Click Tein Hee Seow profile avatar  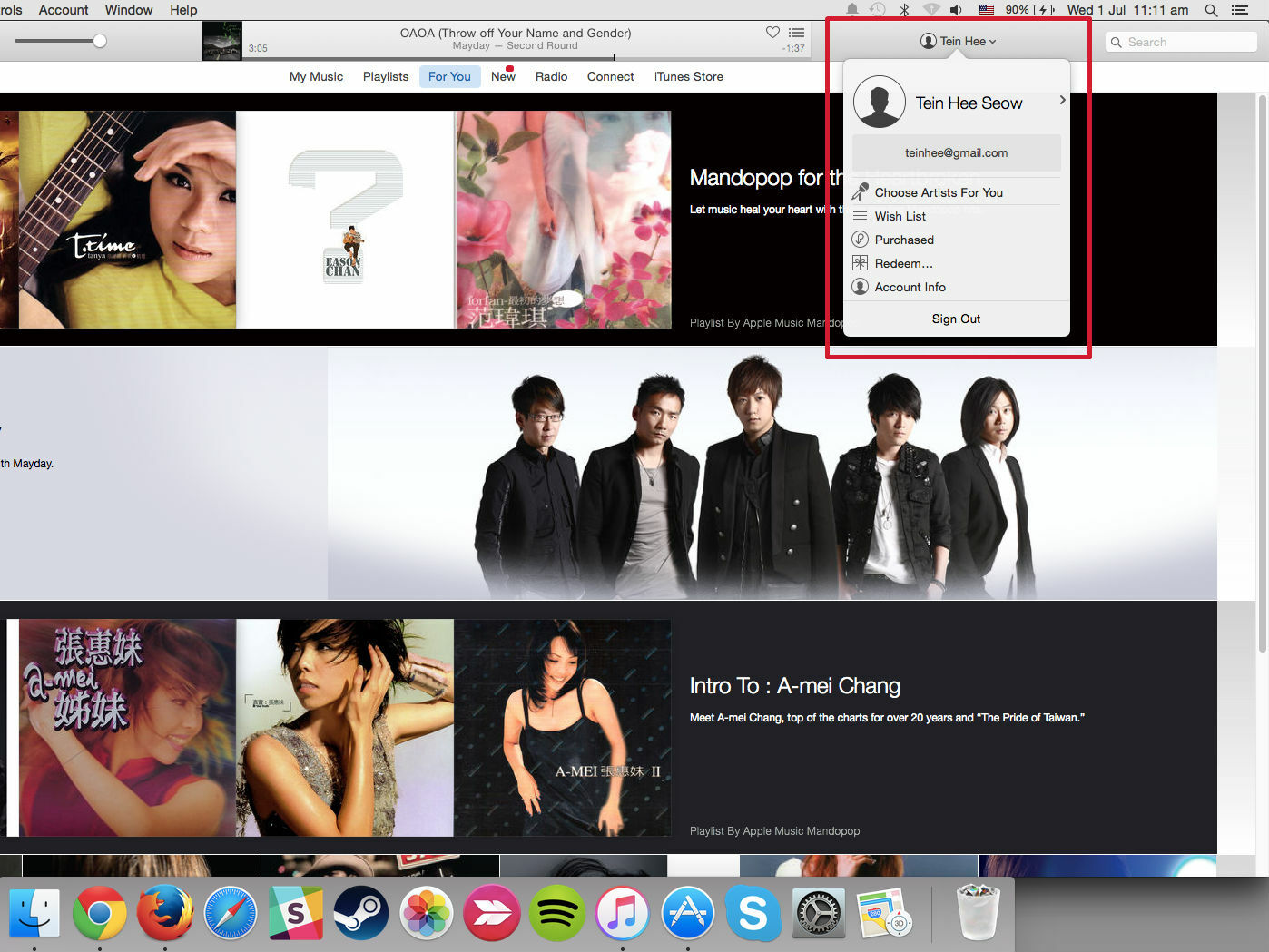[879, 102]
